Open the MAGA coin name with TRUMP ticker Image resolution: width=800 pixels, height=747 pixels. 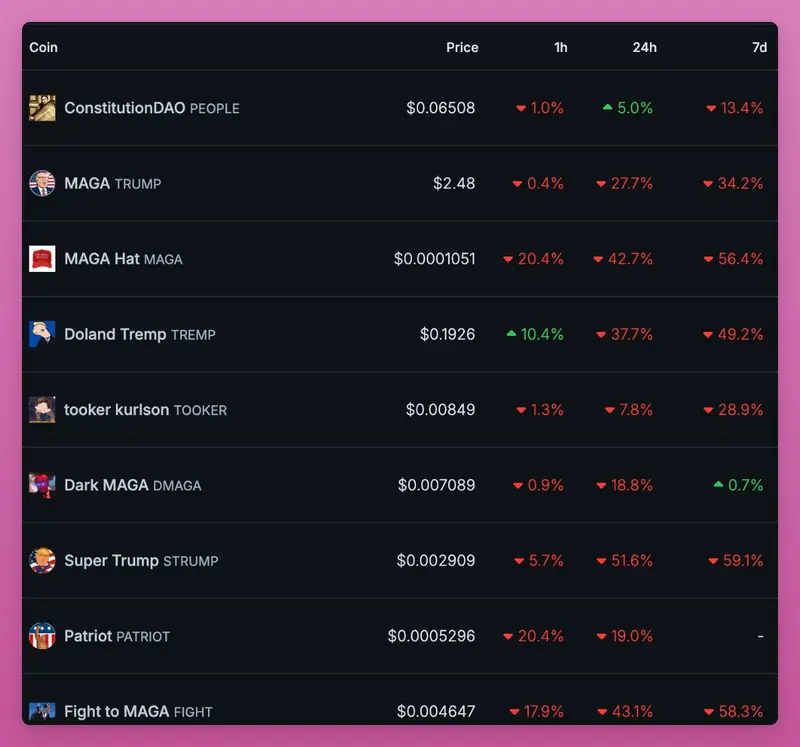click(87, 183)
